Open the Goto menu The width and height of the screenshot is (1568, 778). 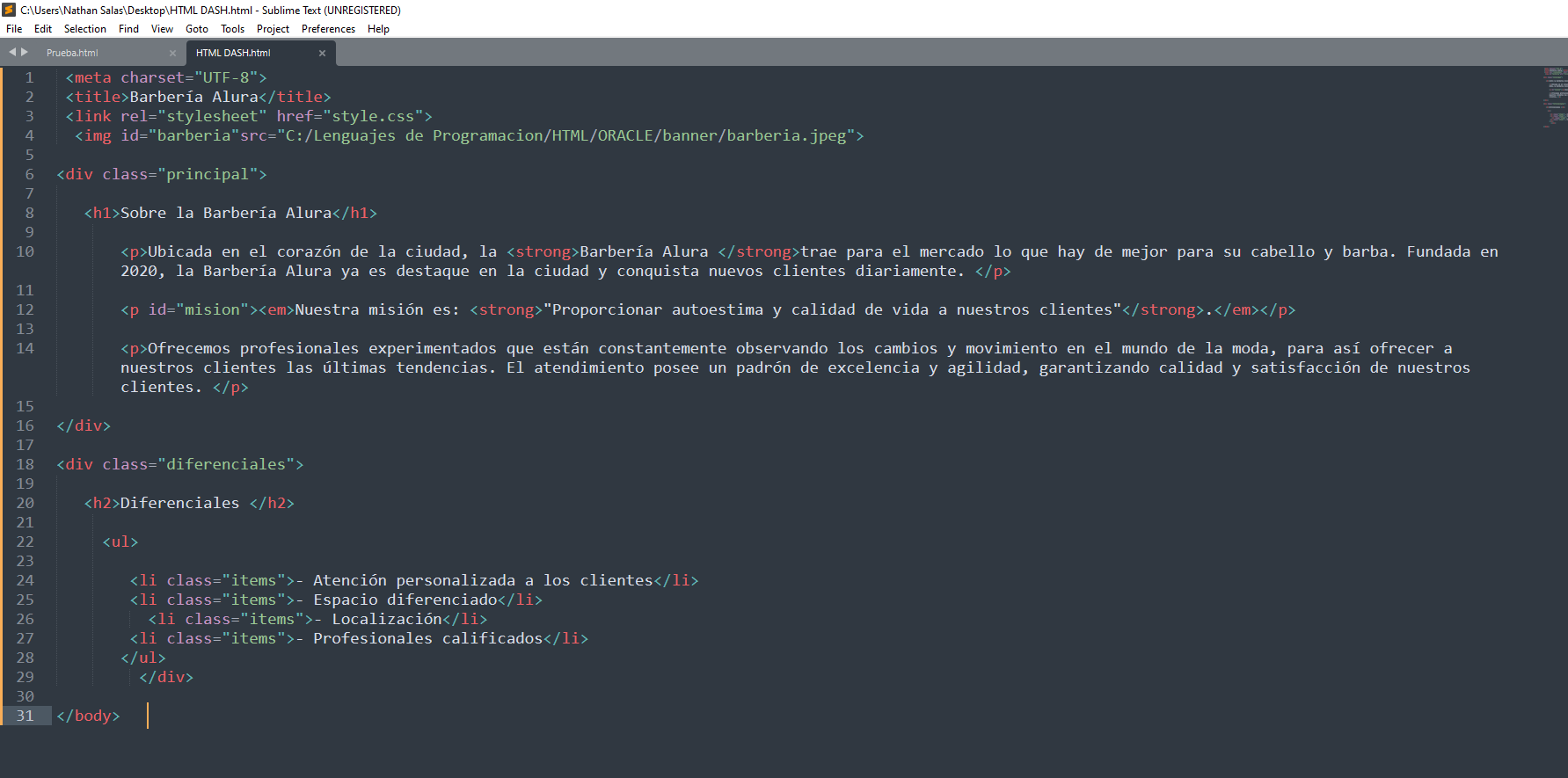point(197,29)
